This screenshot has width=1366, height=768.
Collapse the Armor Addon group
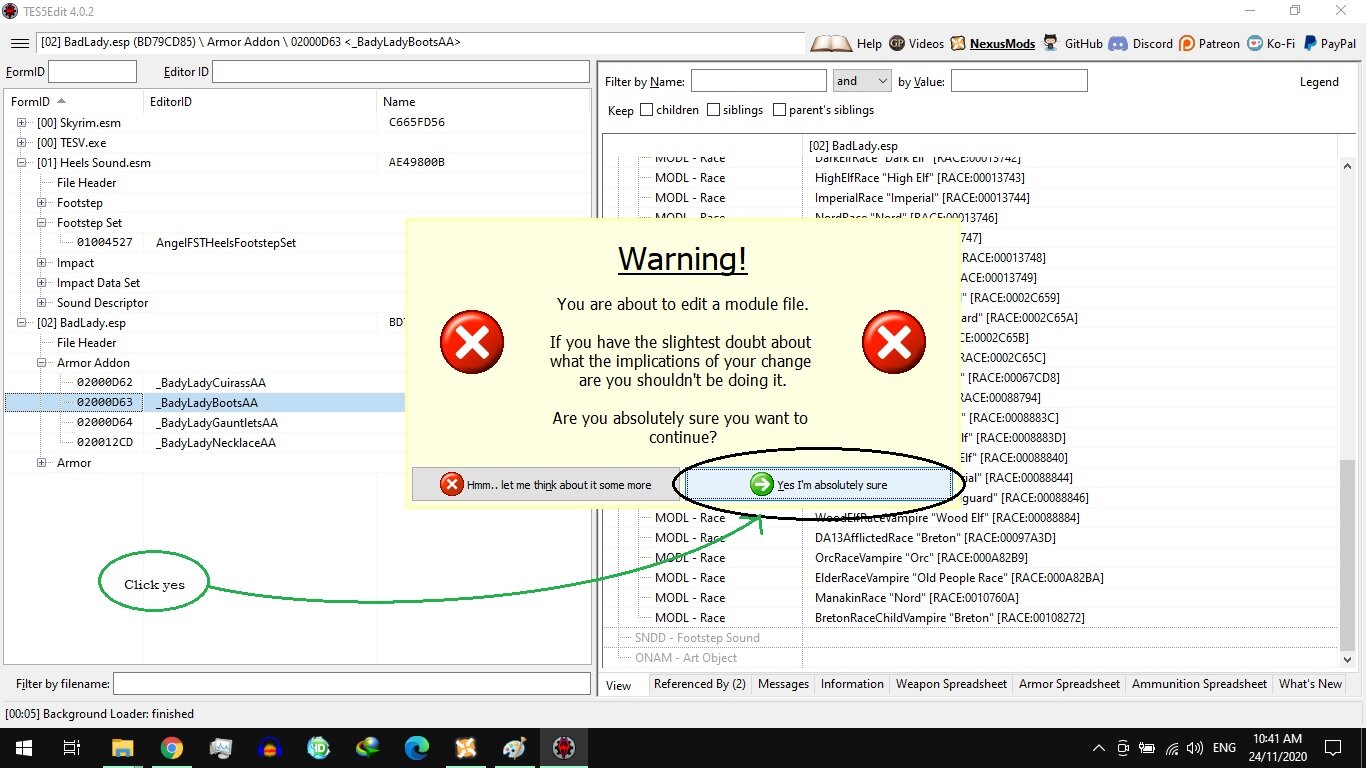(x=42, y=362)
